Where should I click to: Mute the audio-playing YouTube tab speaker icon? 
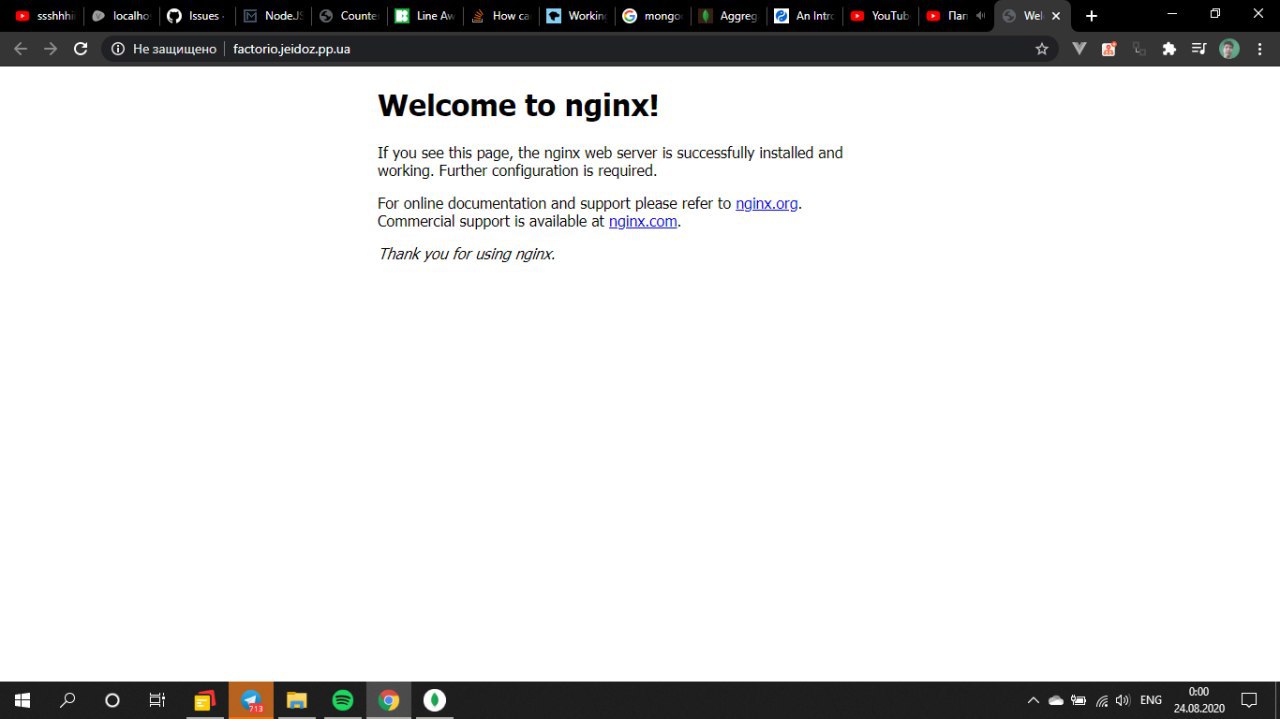tap(980, 16)
